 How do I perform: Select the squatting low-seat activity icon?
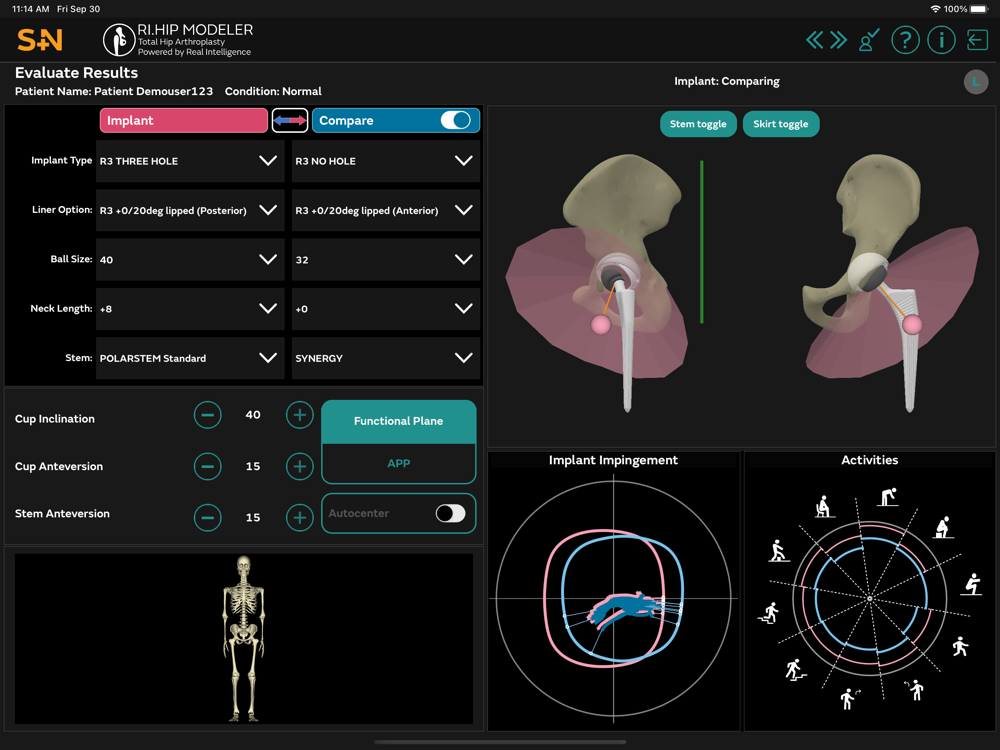pyautogui.click(x=971, y=584)
